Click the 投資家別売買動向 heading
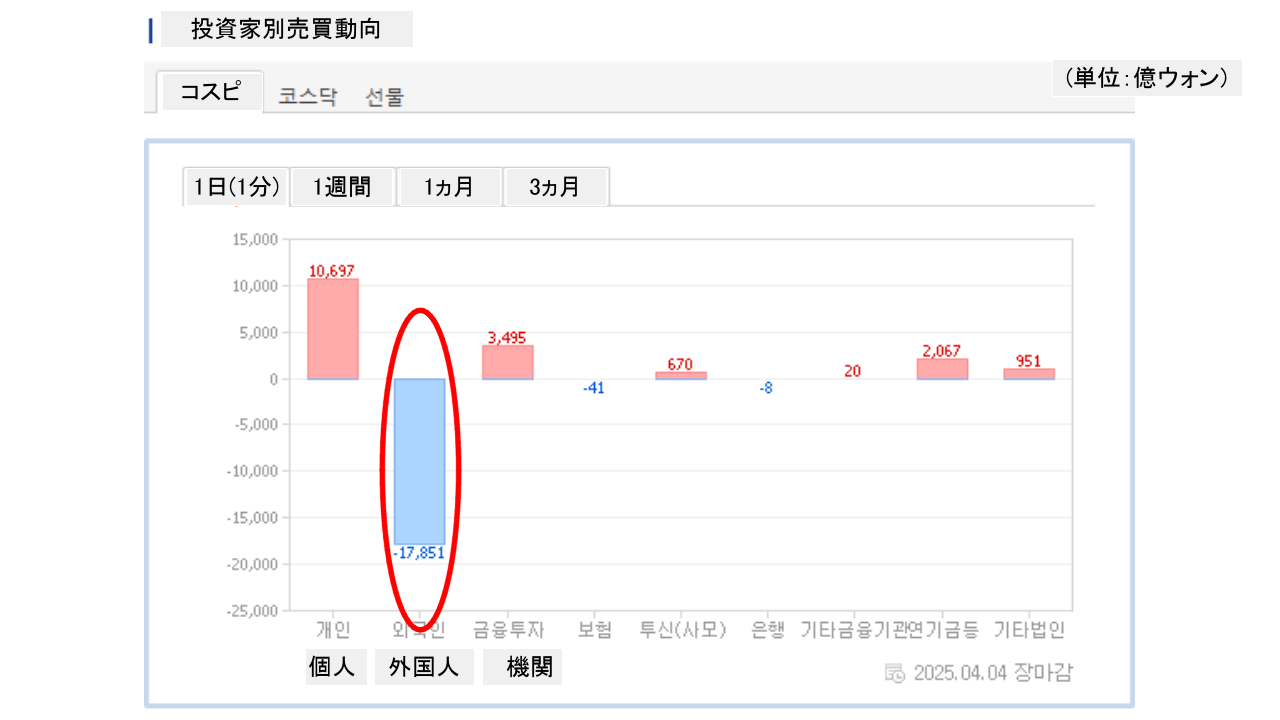Screen dimensions: 1280x720 click(286, 29)
